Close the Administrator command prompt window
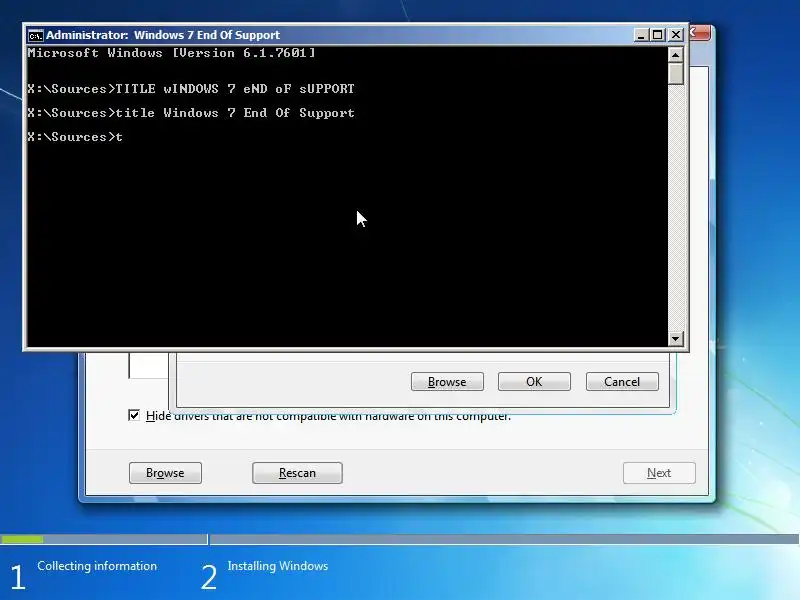The height and width of the screenshot is (600, 800). coord(676,35)
